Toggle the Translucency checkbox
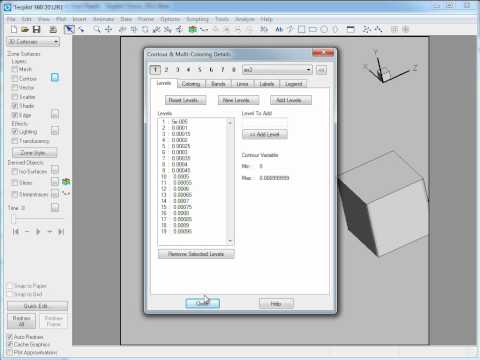 coord(14,141)
